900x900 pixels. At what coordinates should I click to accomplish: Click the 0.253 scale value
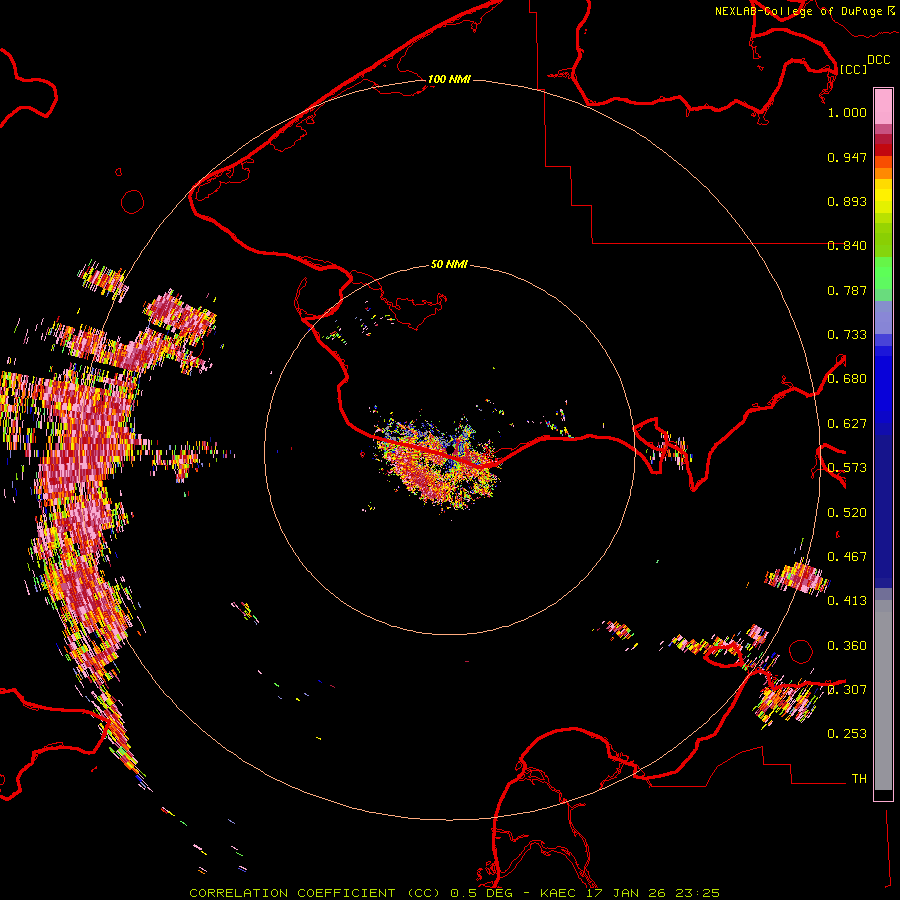coord(847,734)
